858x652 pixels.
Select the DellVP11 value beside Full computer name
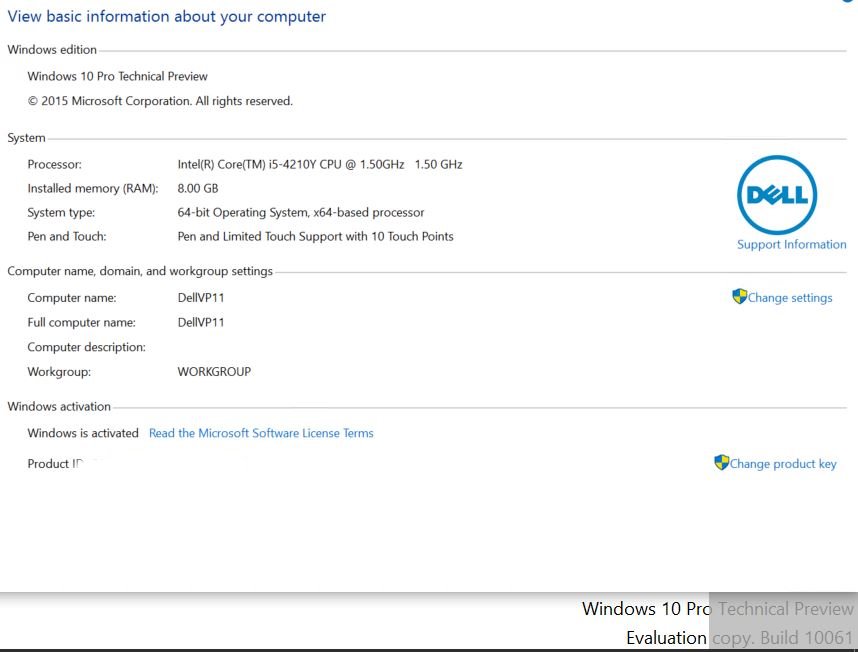201,323
